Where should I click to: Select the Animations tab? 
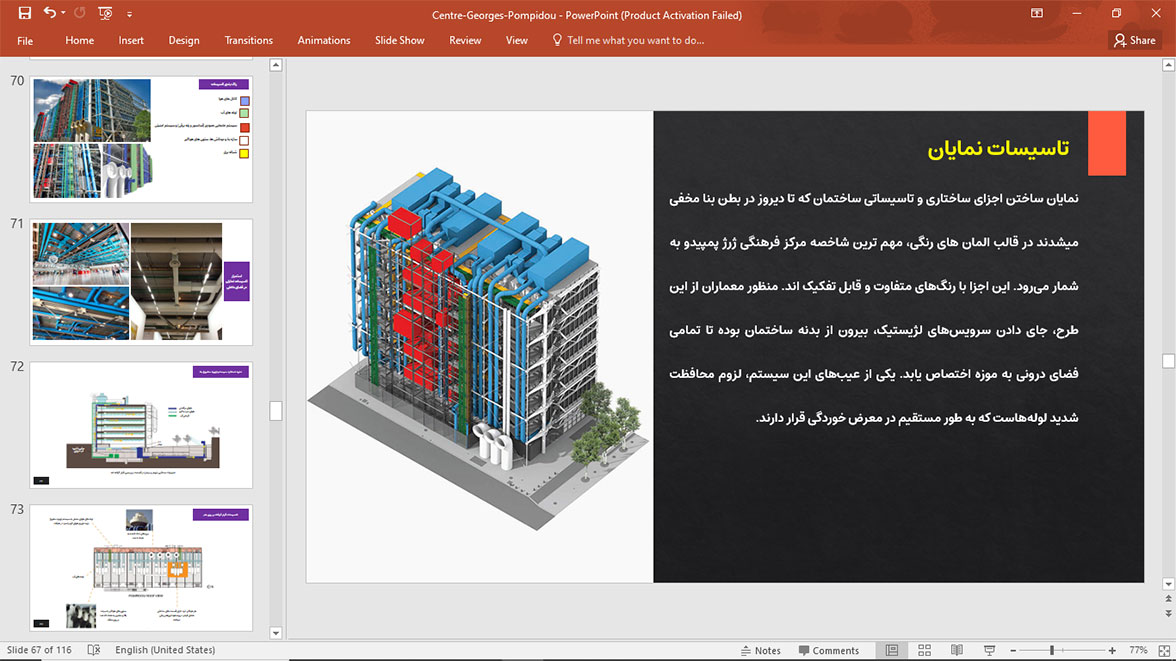(324, 41)
